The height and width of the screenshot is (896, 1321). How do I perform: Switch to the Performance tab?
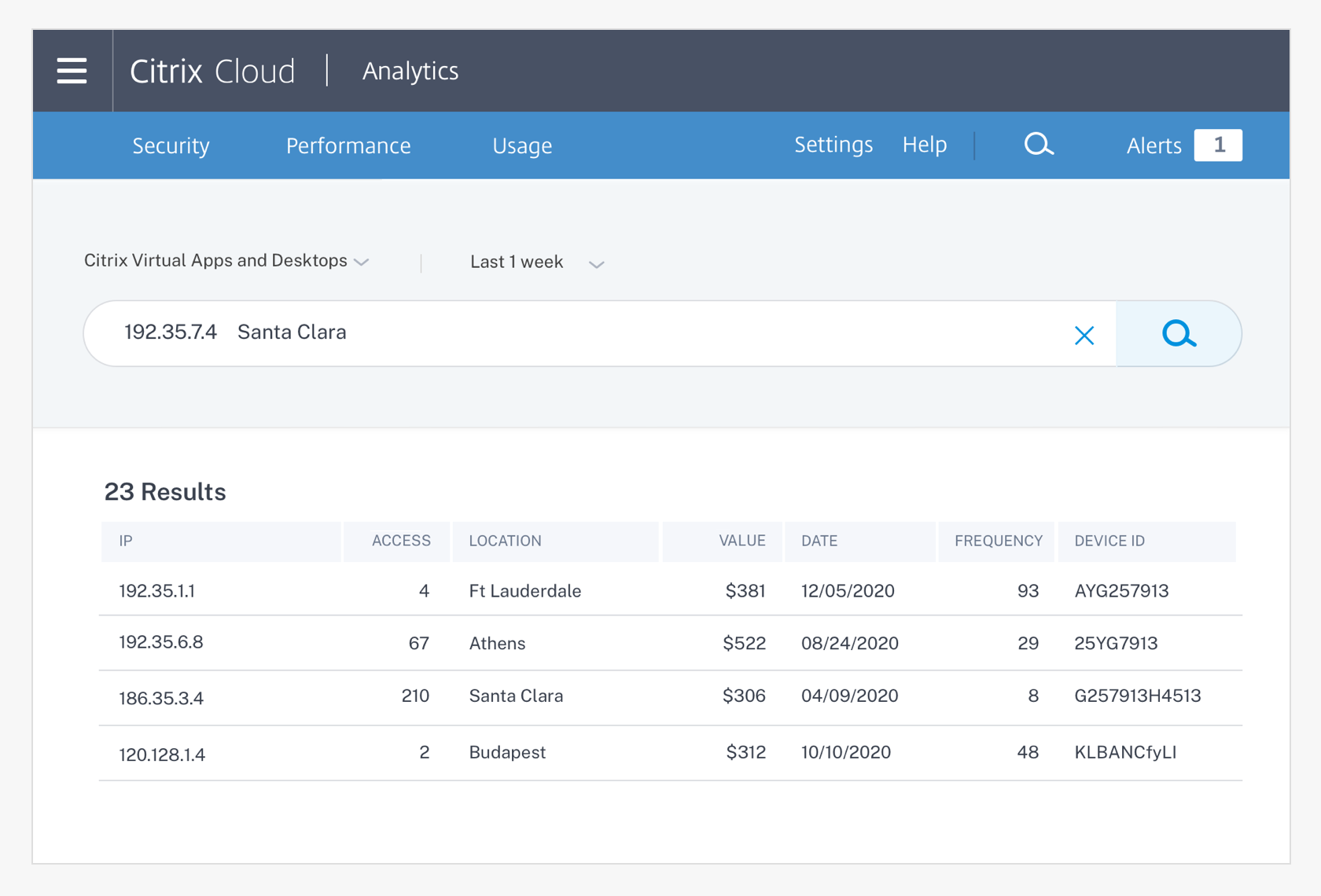pyautogui.click(x=348, y=145)
